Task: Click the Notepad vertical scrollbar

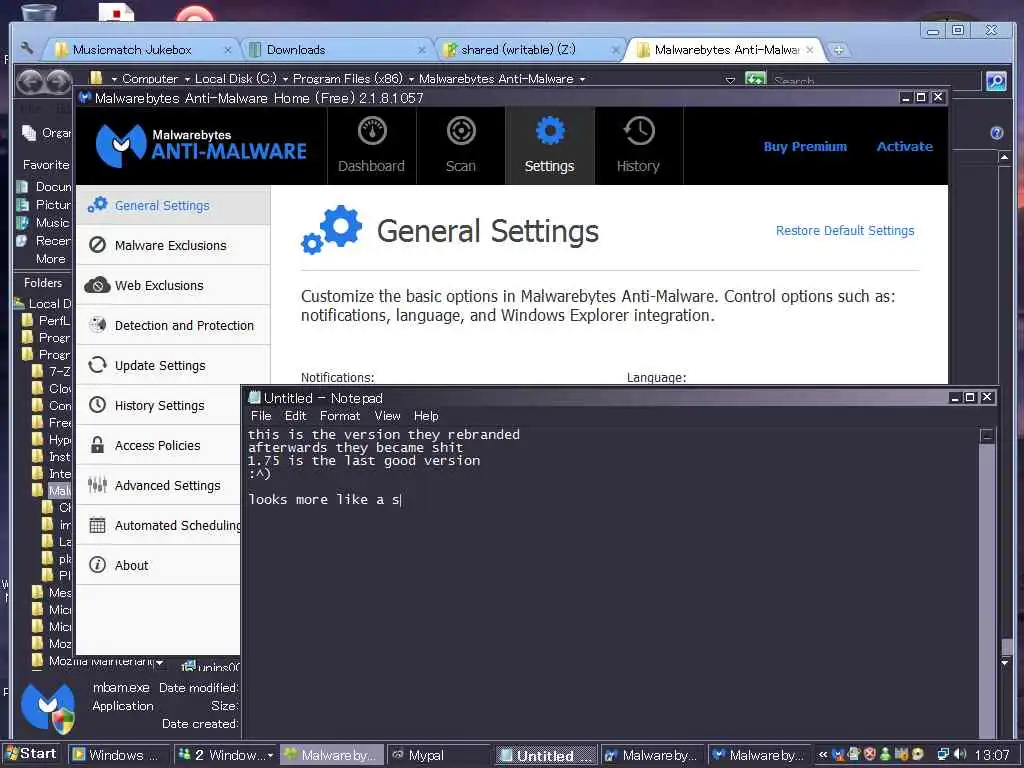Action: point(987,583)
